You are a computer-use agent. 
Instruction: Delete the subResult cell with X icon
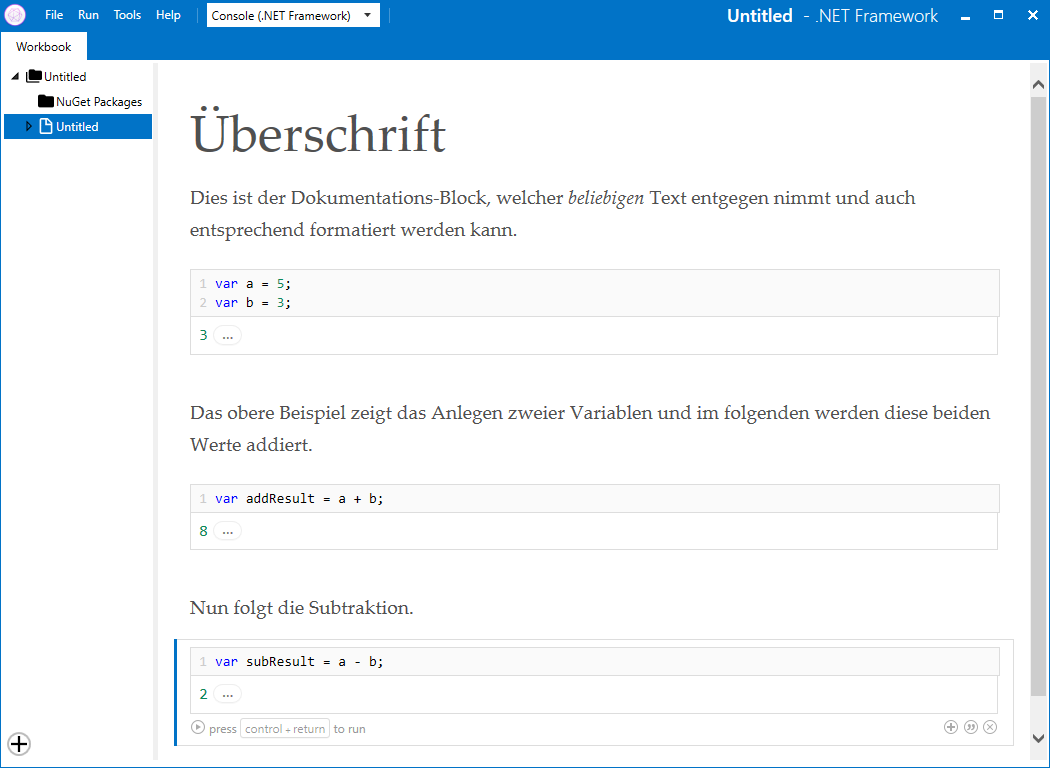click(x=990, y=727)
